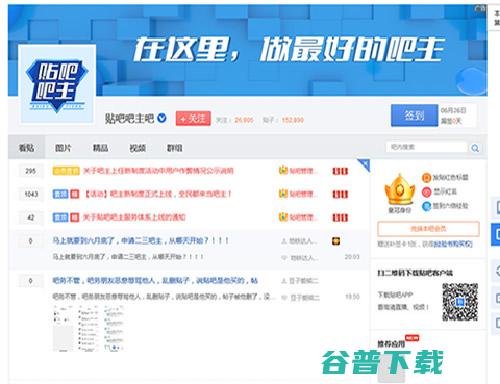Click the red level badge in the 1043-reply row
The width and height of the screenshot is (500, 384).
[340, 194]
